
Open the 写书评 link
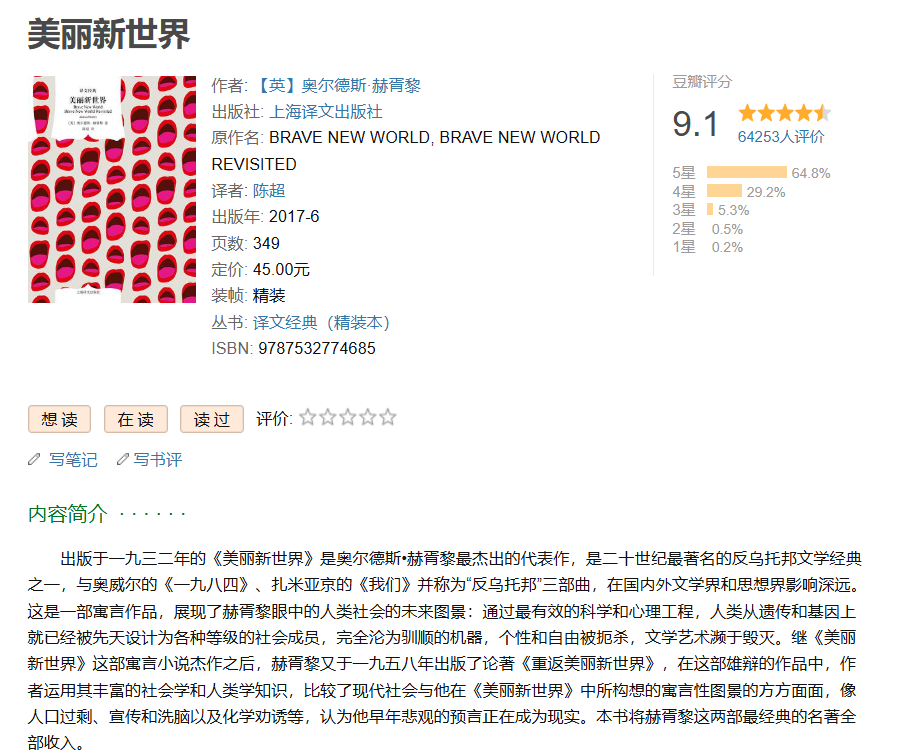pos(158,460)
